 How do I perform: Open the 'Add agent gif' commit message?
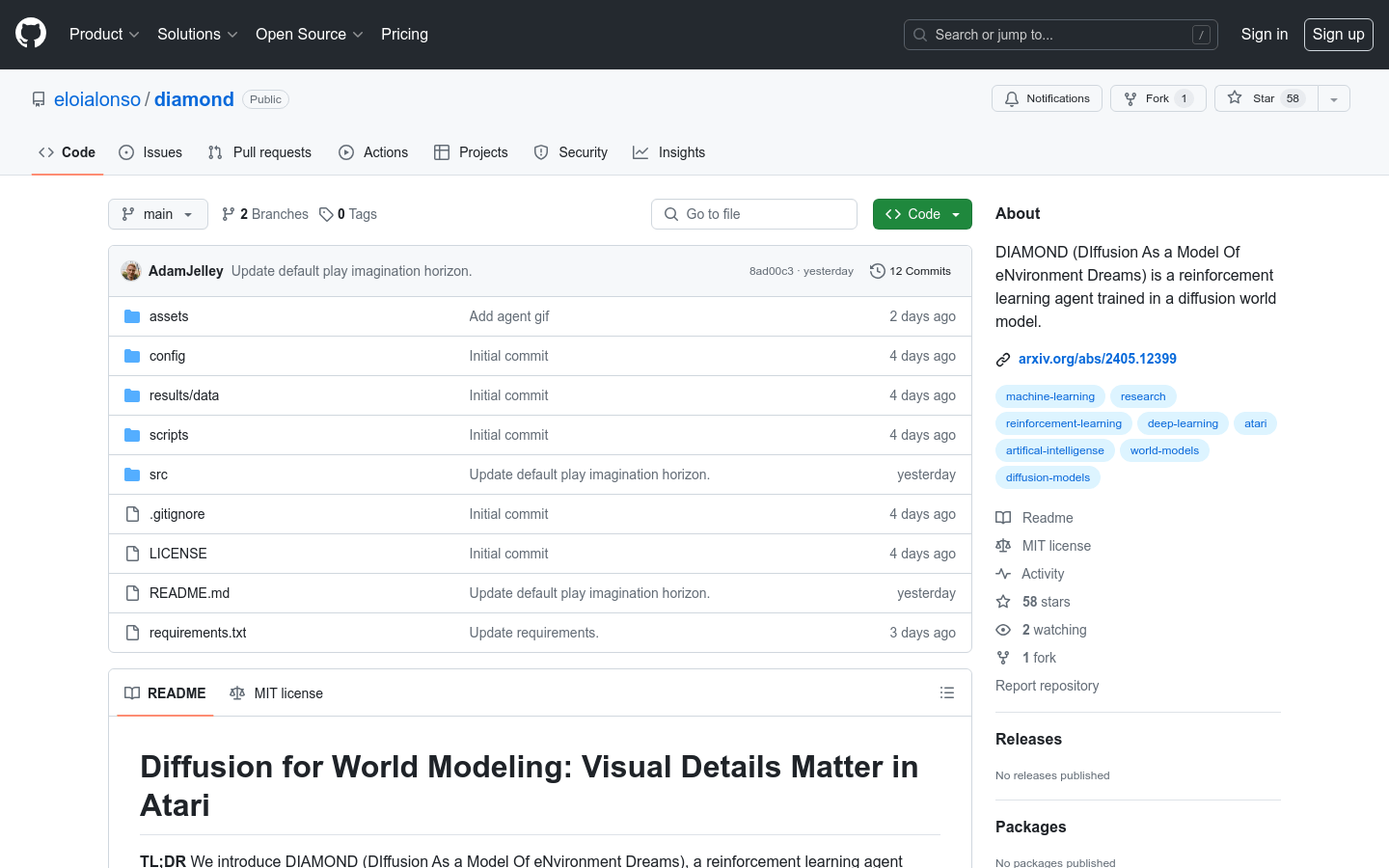click(x=509, y=316)
